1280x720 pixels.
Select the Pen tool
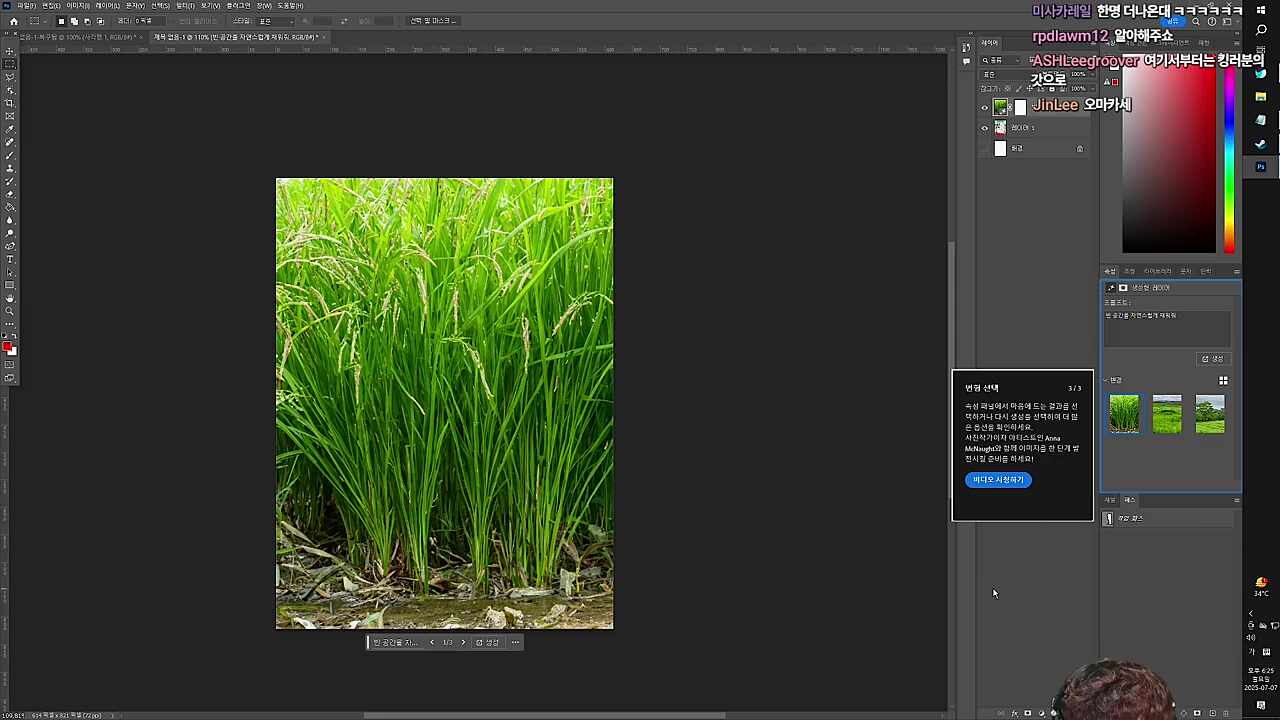coord(10,246)
